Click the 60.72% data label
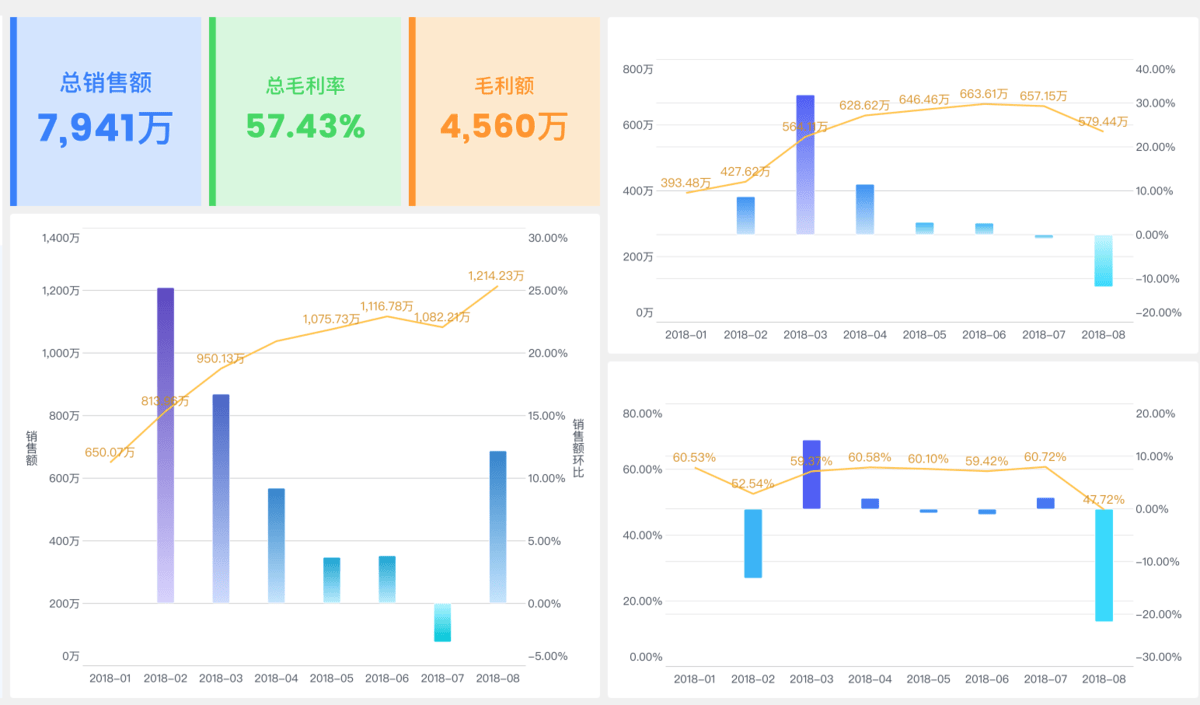Viewport: 1200px width, 705px height. (1045, 457)
